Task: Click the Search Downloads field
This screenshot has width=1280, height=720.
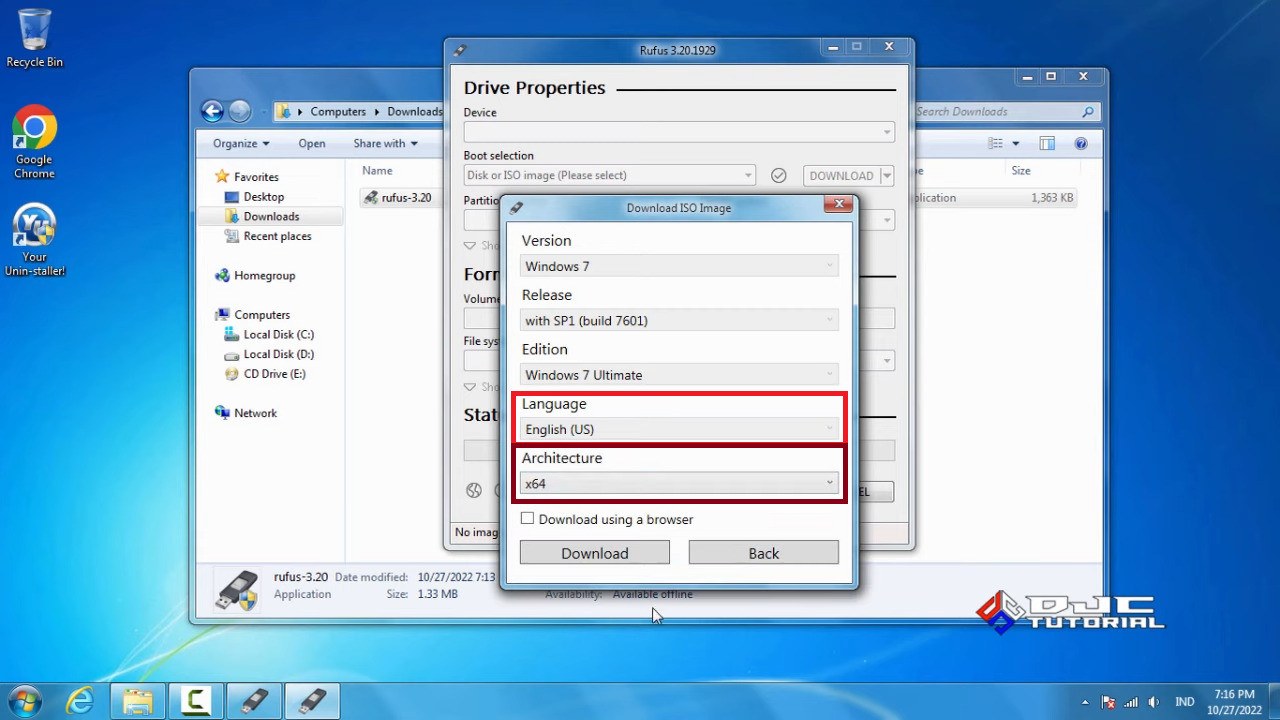Action: click(x=1000, y=112)
